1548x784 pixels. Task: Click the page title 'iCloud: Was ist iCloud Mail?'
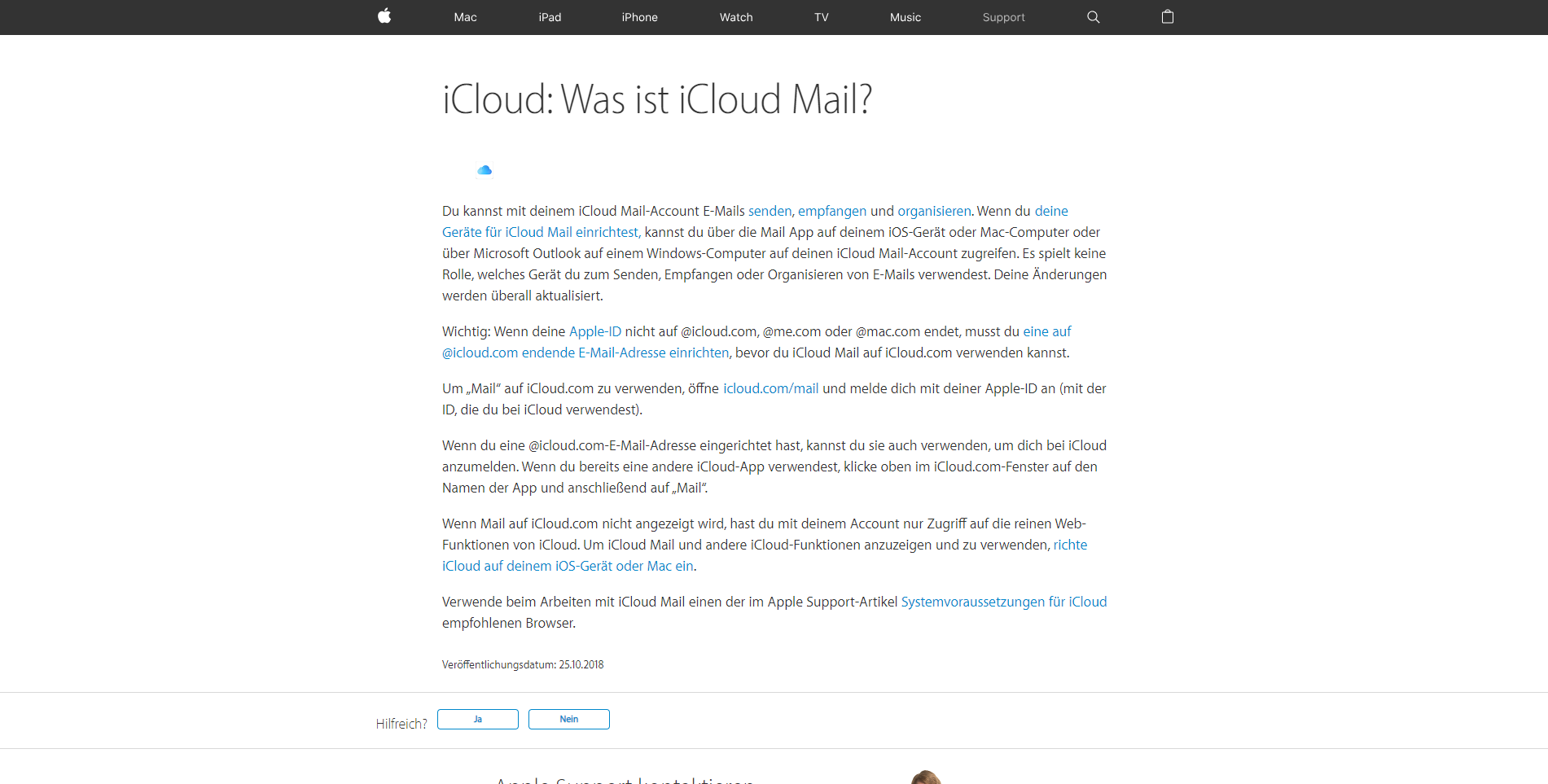coord(657,99)
